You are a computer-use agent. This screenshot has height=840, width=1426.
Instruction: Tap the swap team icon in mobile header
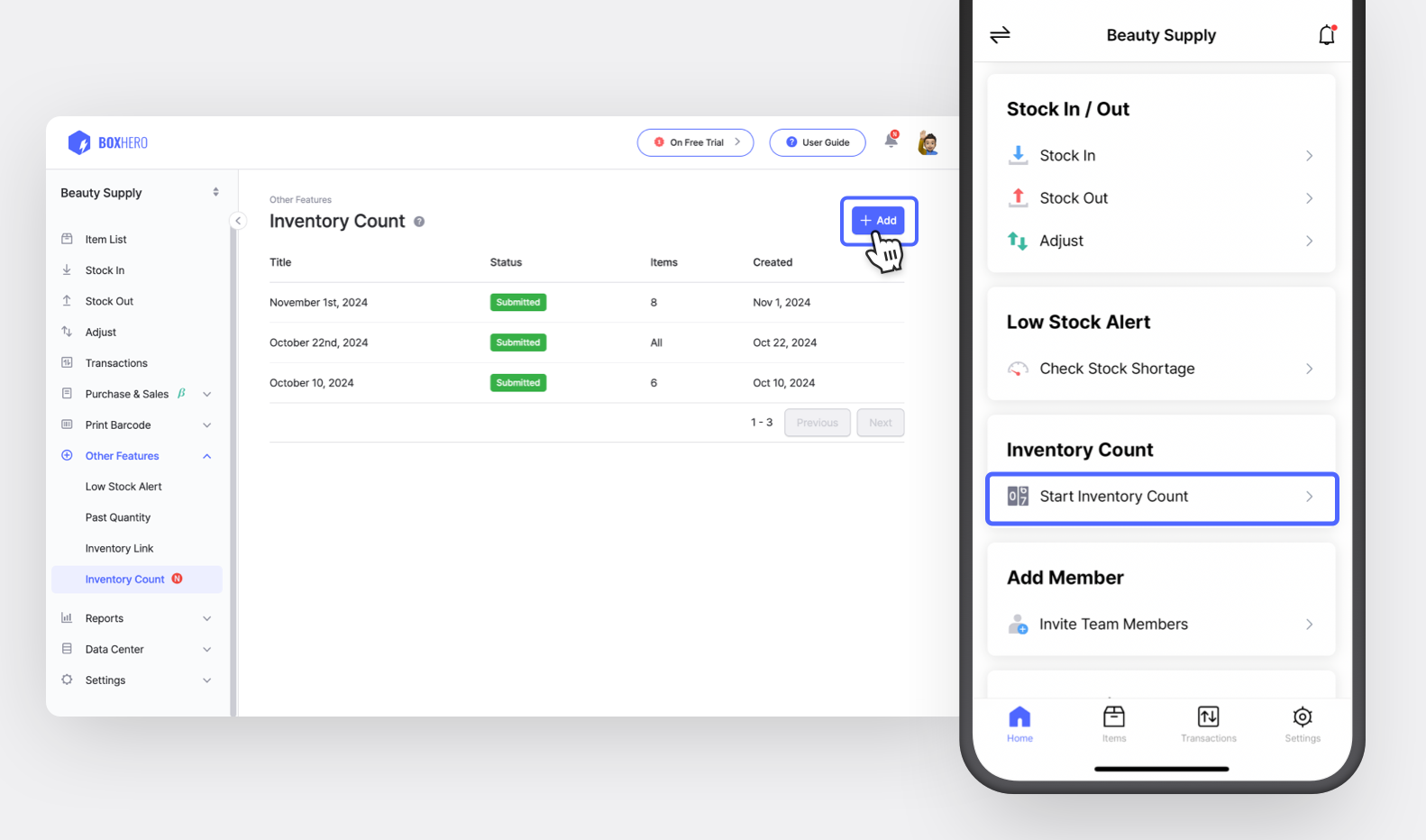tap(1000, 35)
